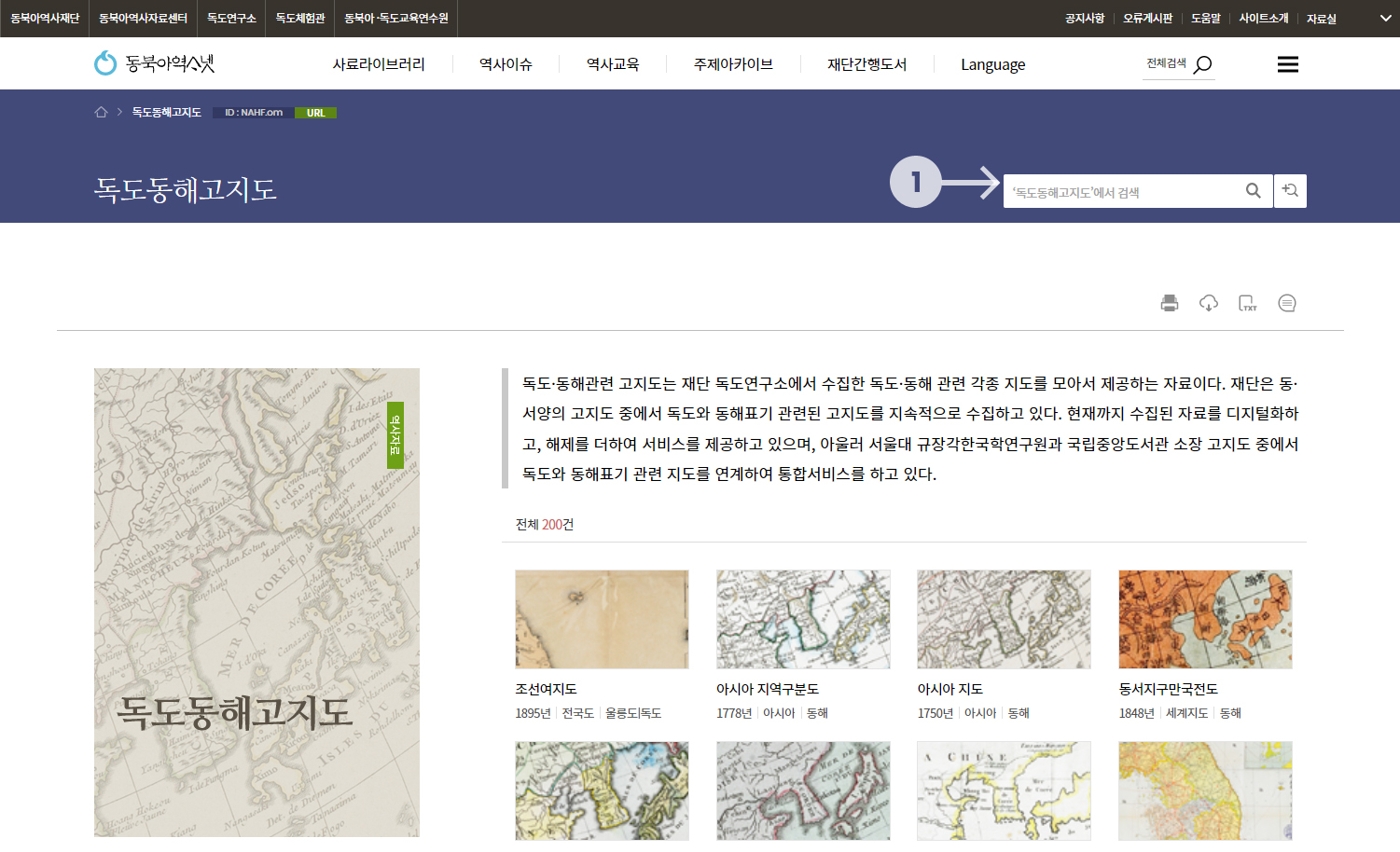The width and height of the screenshot is (1400, 852).
Task: Open the 조선여지도 map thumbnail
Action: (602, 619)
